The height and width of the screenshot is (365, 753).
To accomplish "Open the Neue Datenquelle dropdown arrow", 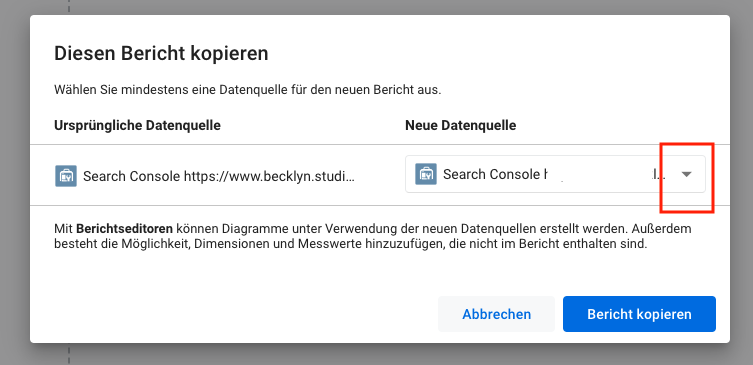I will pos(686,174).
